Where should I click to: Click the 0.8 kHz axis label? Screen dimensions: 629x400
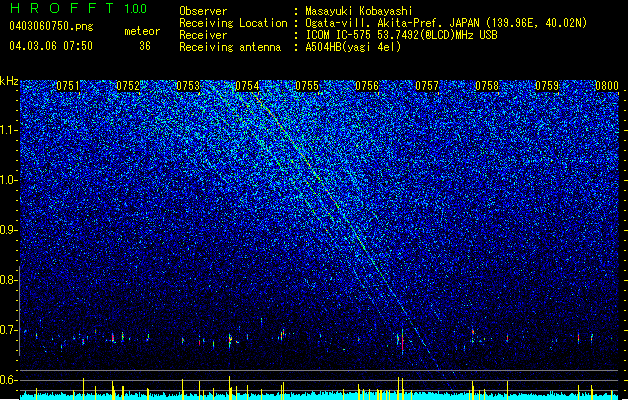9,280
